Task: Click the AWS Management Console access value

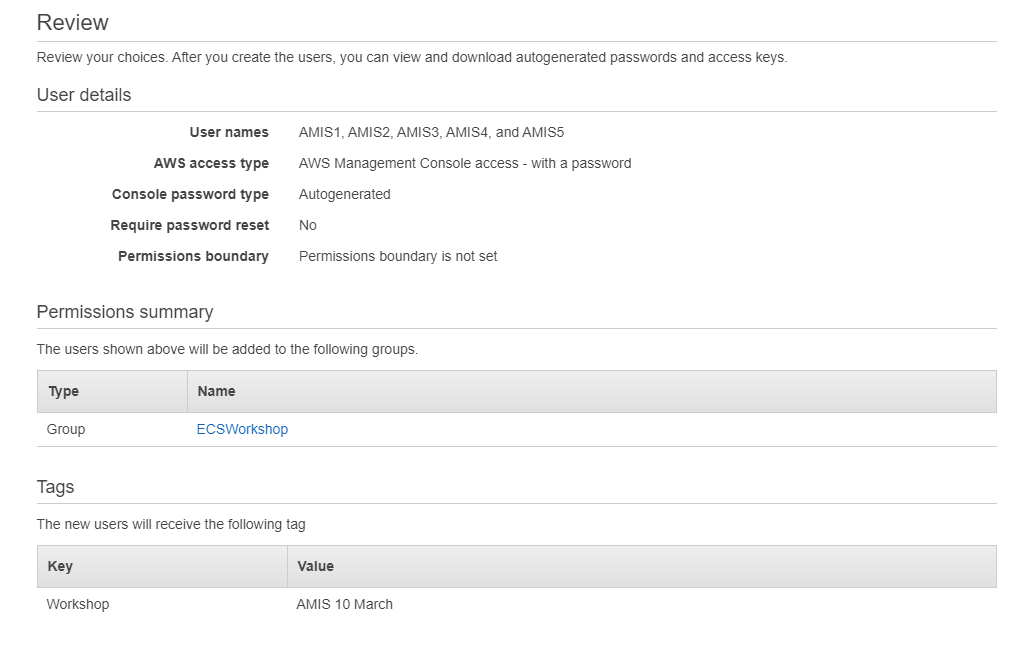Action: tap(465, 163)
